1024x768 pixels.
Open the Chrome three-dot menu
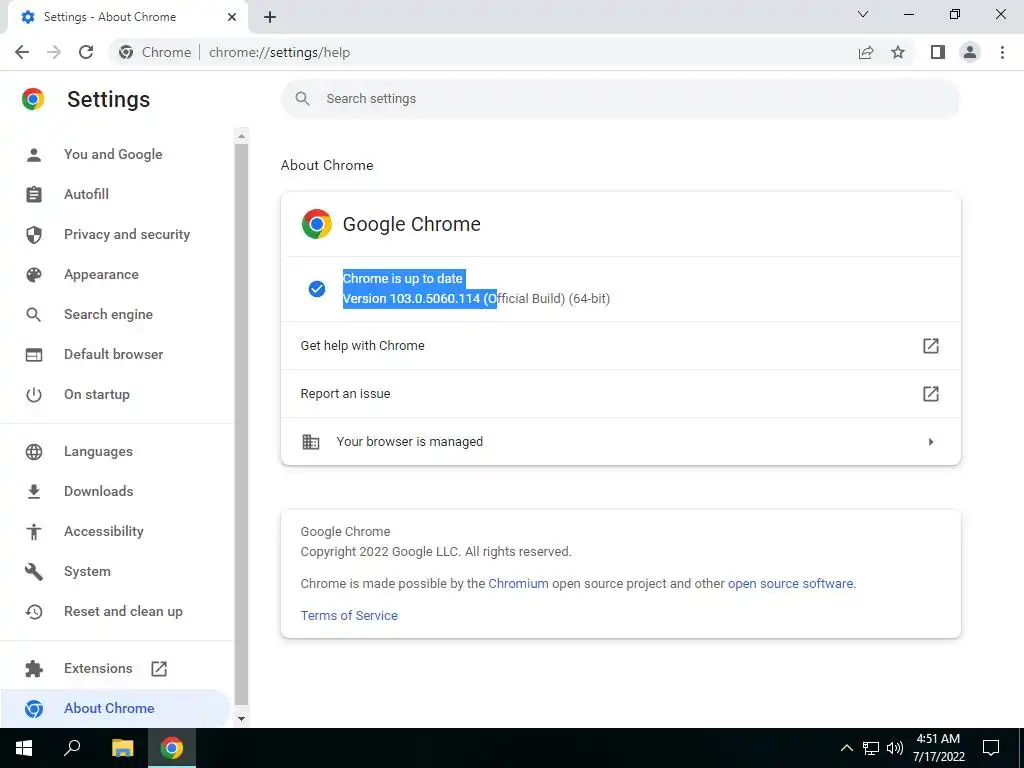[1002, 52]
